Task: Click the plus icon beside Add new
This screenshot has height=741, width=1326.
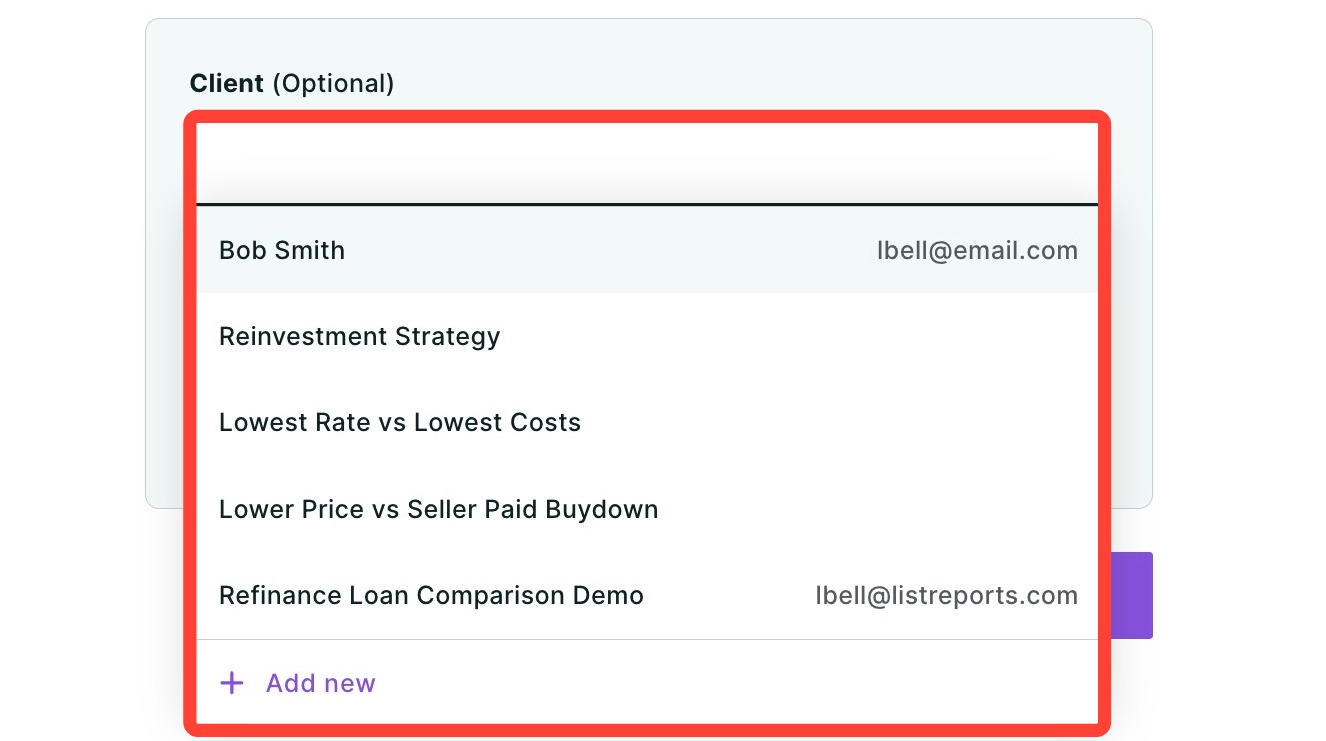Action: pyautogui.click(x=232, y=683)
